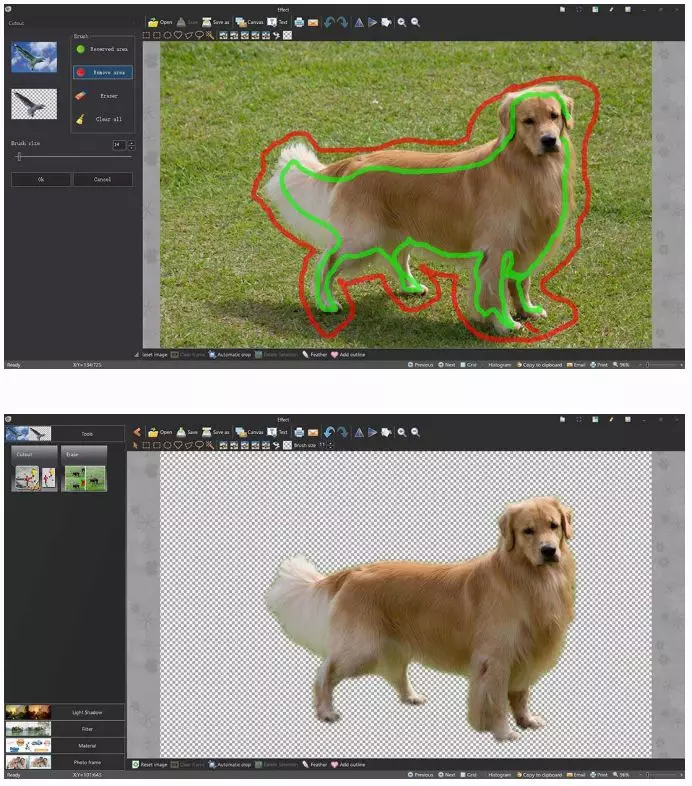Click the email envelope icon in the upper window toolbar
This screenshot has width=692, height=786.
(313, 22)
